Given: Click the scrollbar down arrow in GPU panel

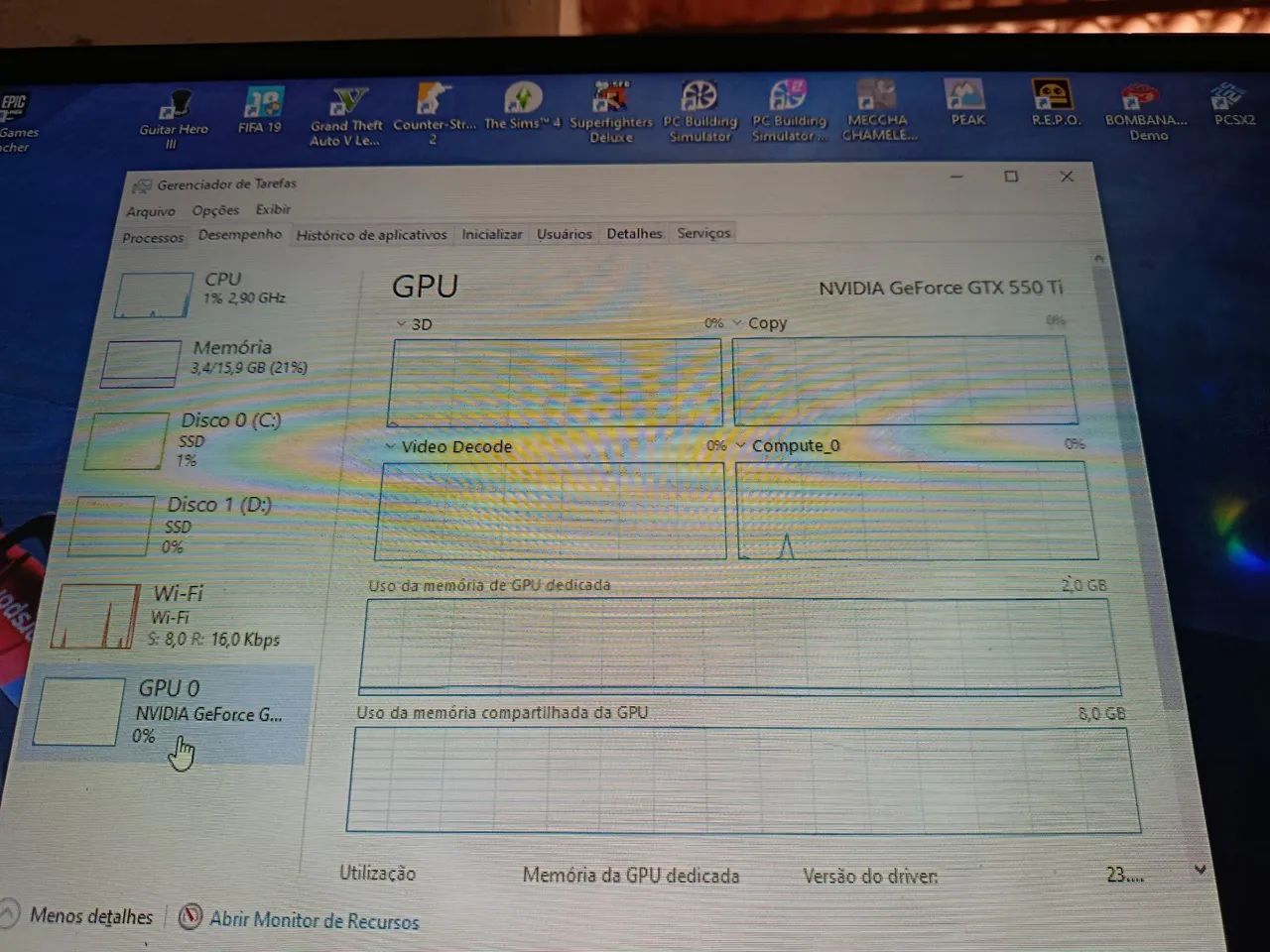Looking at the screenshot, I should pos(1200,870).
